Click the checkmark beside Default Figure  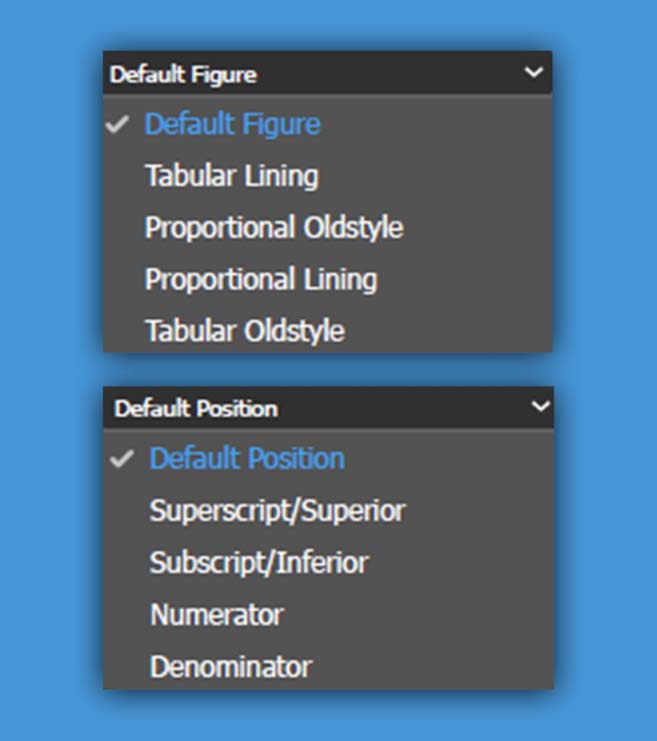[x=120, y=126]
